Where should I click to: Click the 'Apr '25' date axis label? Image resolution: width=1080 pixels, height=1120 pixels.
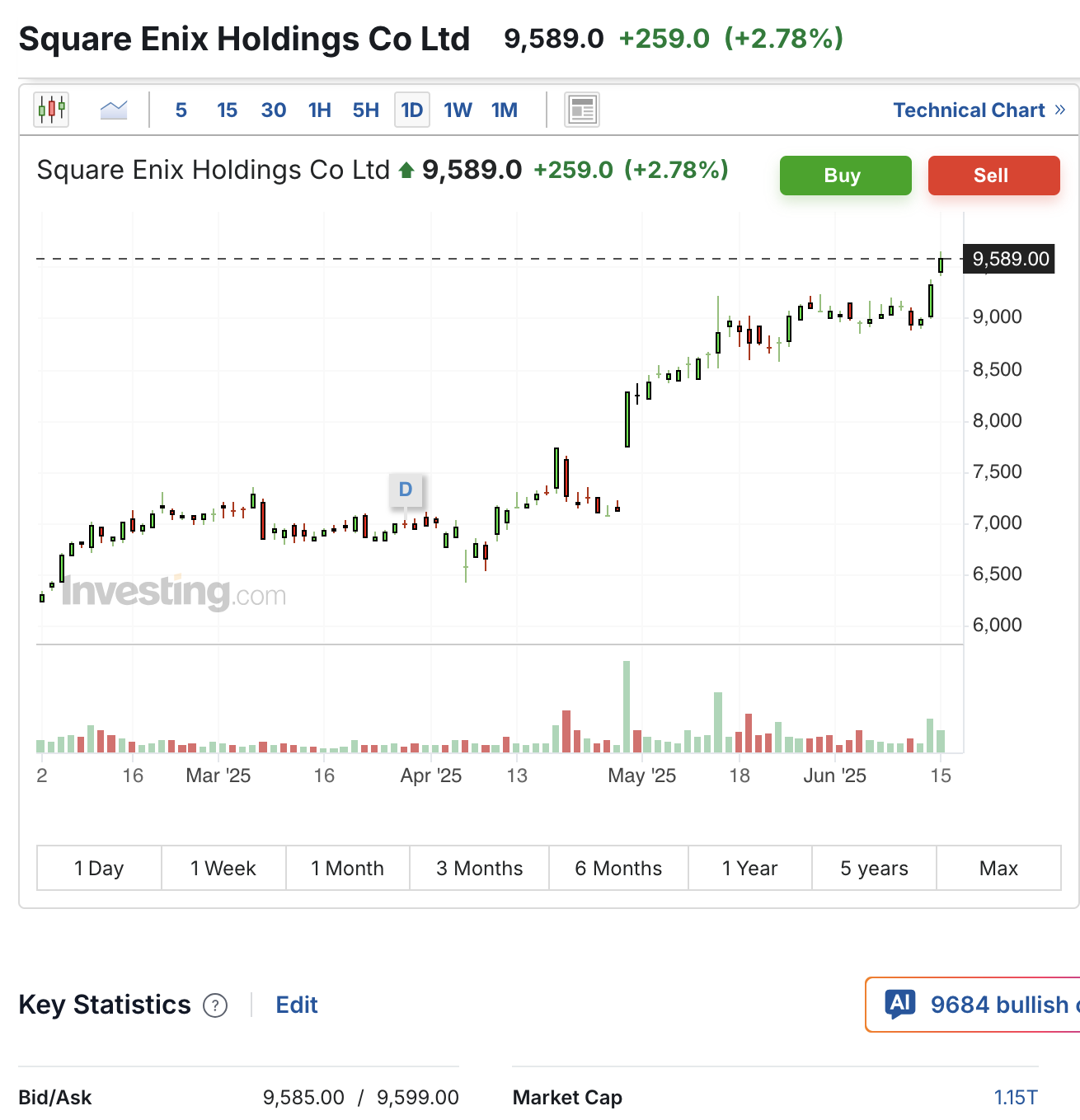[x=431, y=776]
